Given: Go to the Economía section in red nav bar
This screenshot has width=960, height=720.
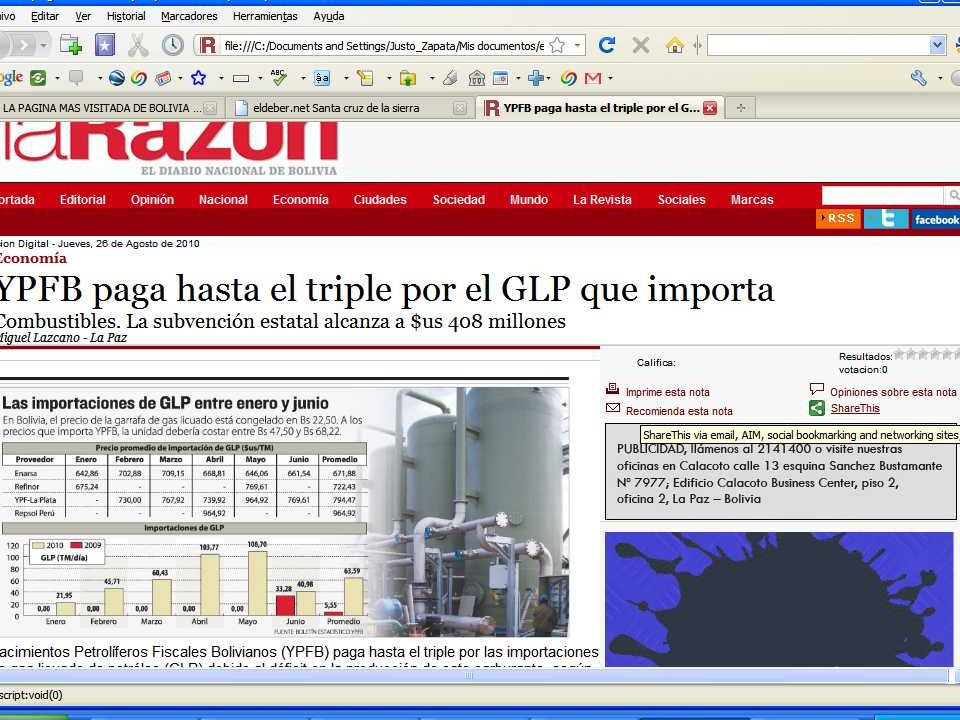Looking at the screenshot, I should [x=301, y=200].
